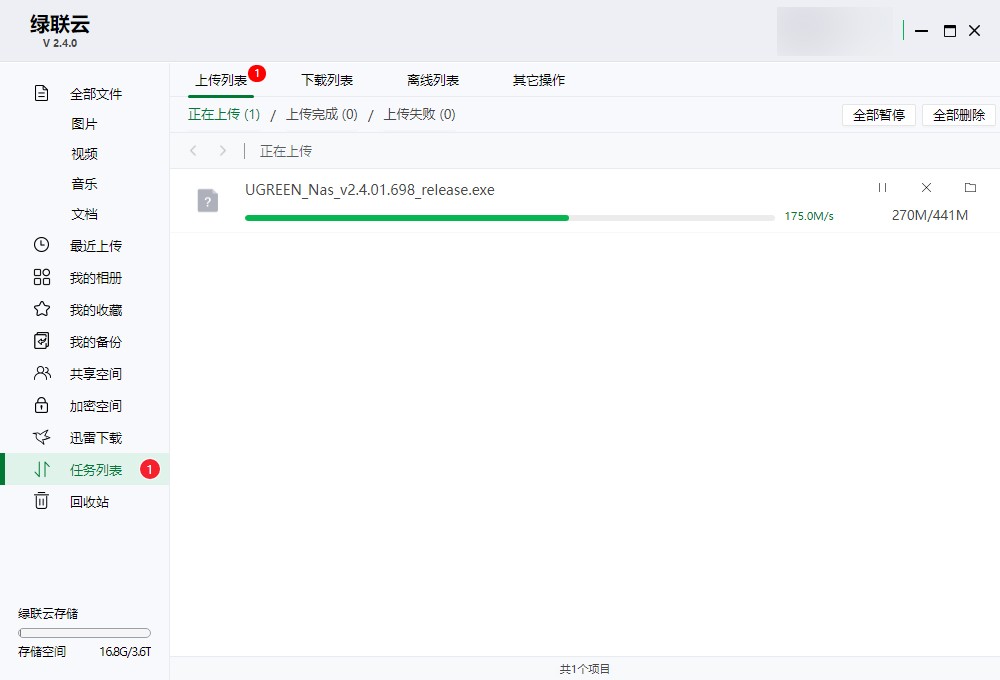Click the 任务列表 transfer arrows icon
The image size is (1000, 680).
coord(41,469)
